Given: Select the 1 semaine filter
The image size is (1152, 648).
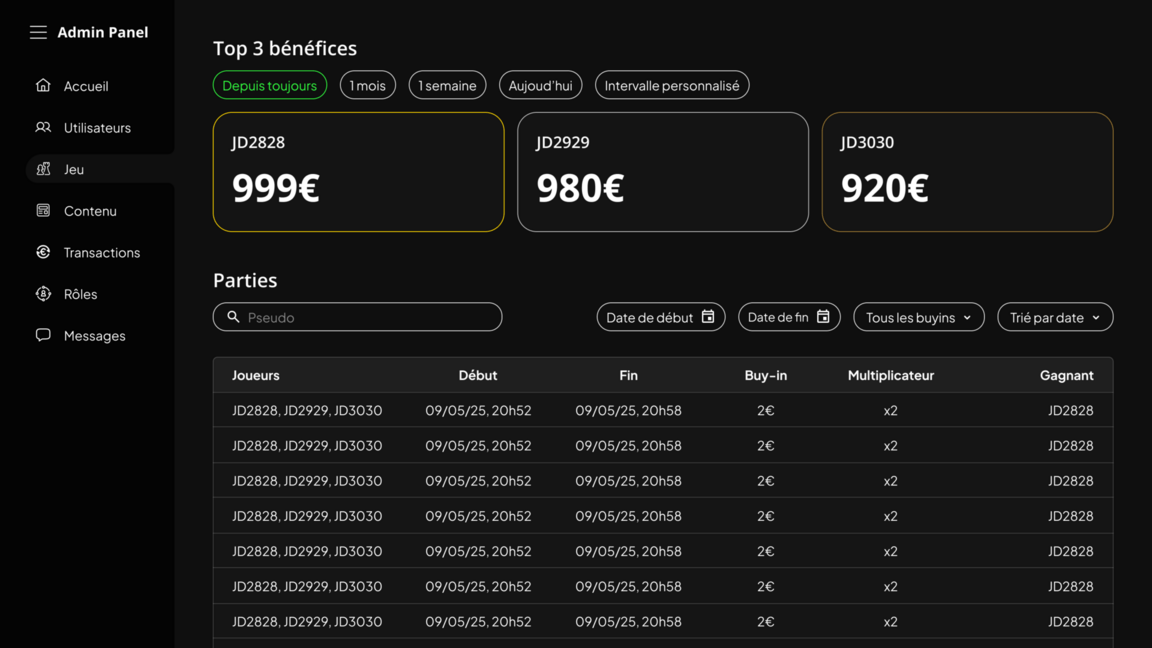Looking at the screenshot, I should pos(447,85).
